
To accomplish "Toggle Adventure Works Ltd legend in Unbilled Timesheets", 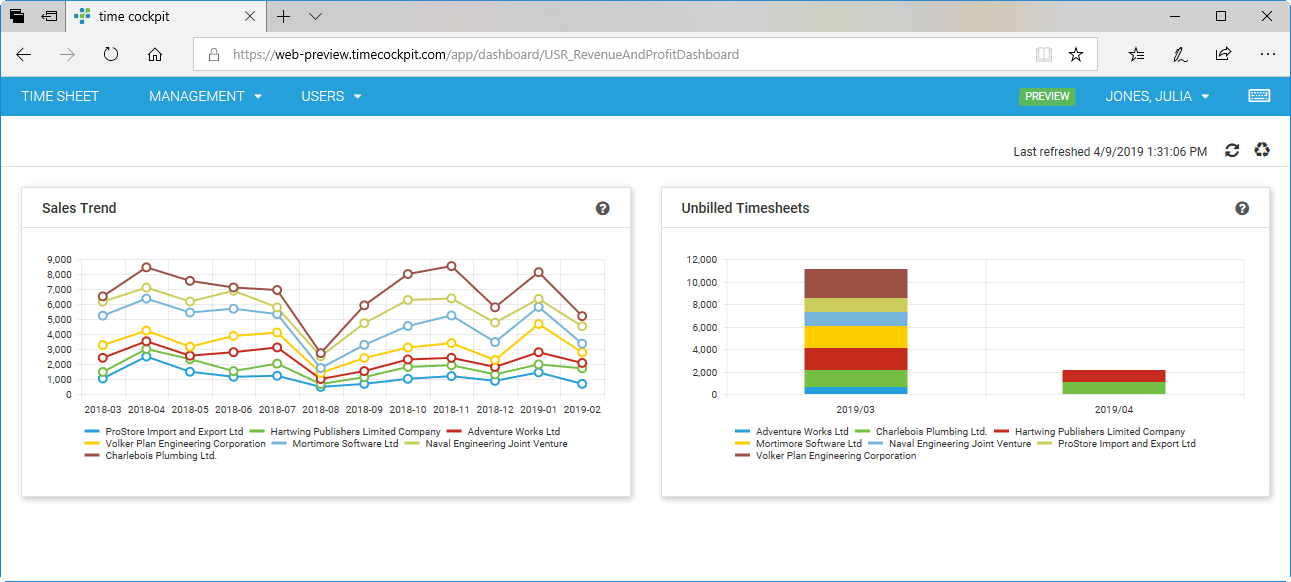I will coord(791,432).
